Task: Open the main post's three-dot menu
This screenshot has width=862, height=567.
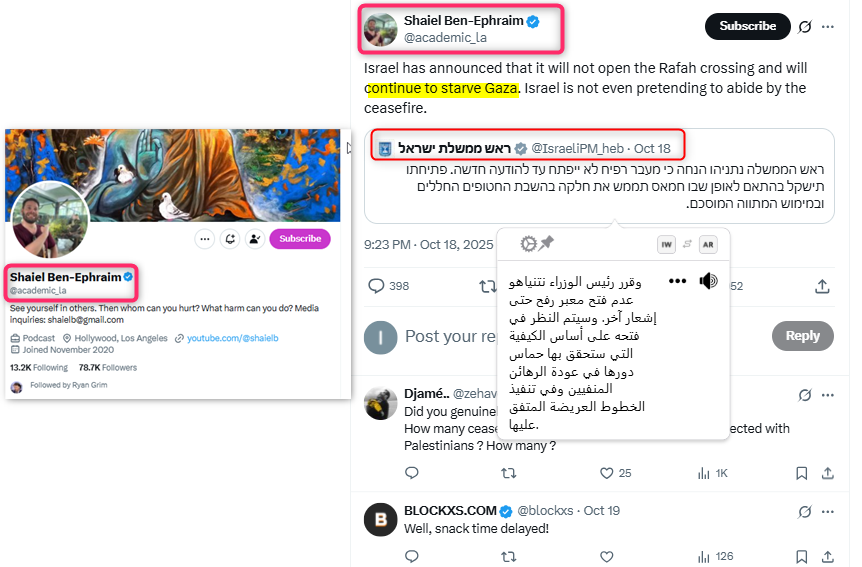Action: coord(828,26)
